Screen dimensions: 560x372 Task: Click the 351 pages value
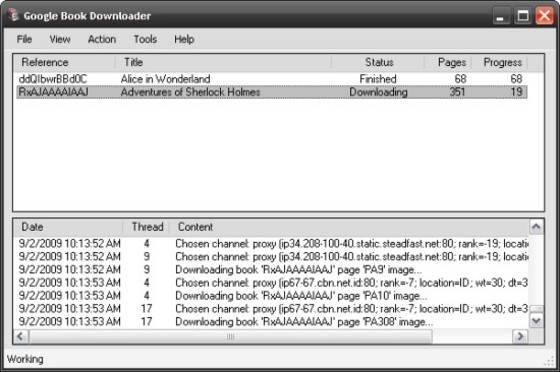457,92
